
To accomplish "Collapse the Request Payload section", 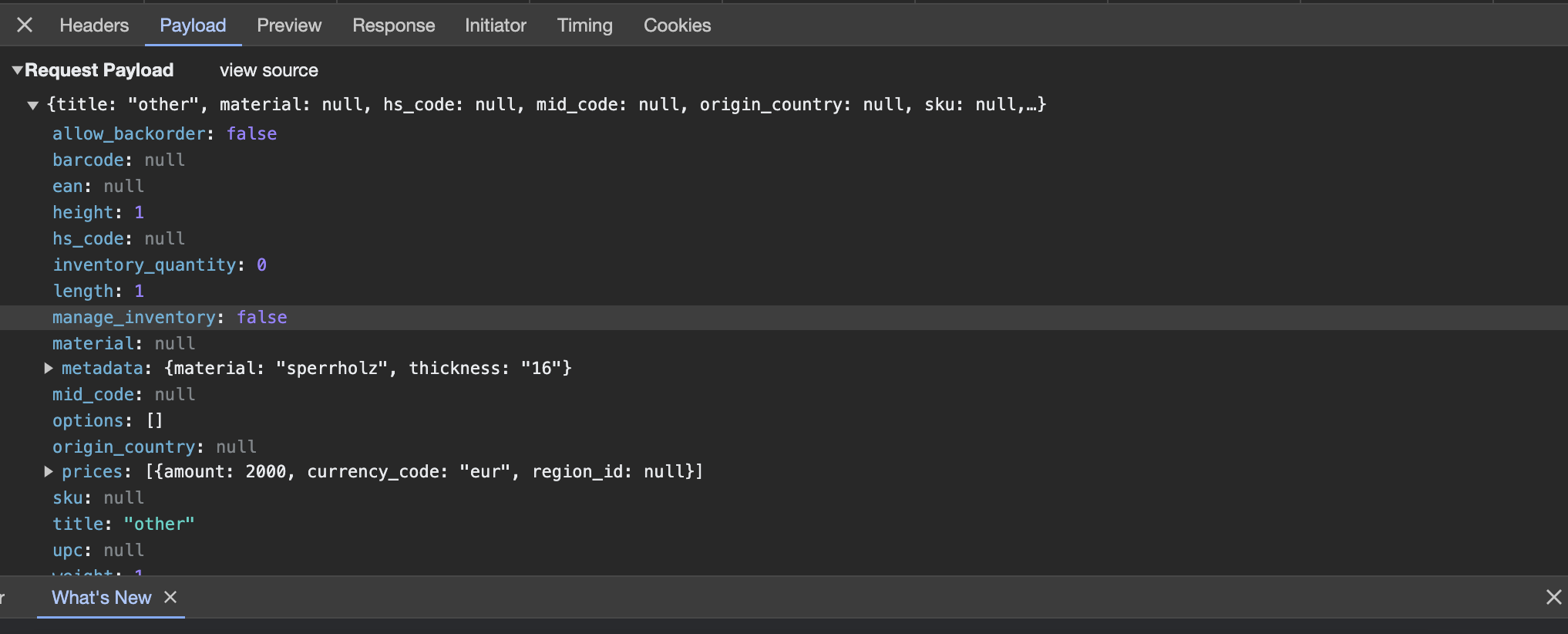I will click(16, 69).
